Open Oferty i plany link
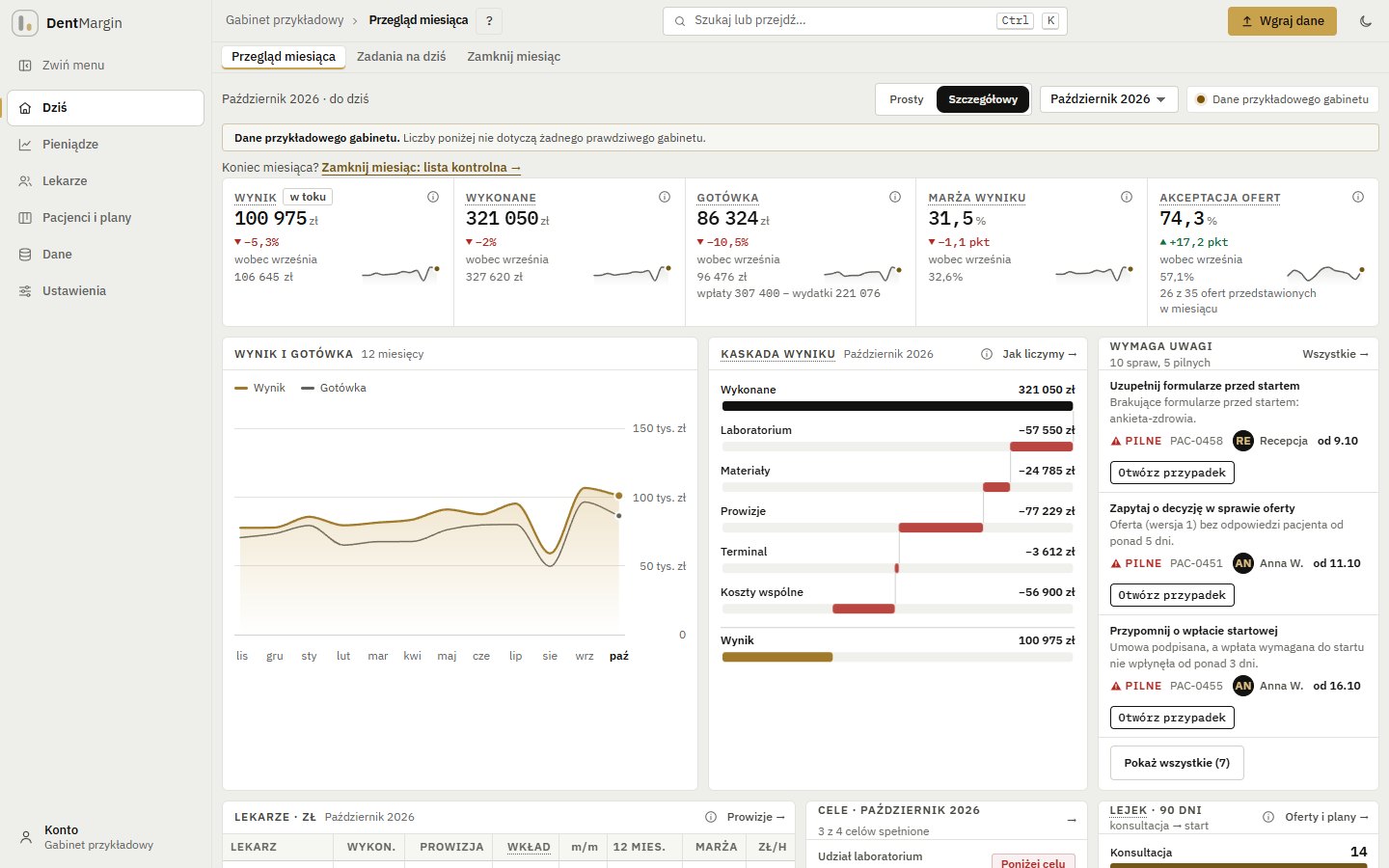 pos(1326,817)
